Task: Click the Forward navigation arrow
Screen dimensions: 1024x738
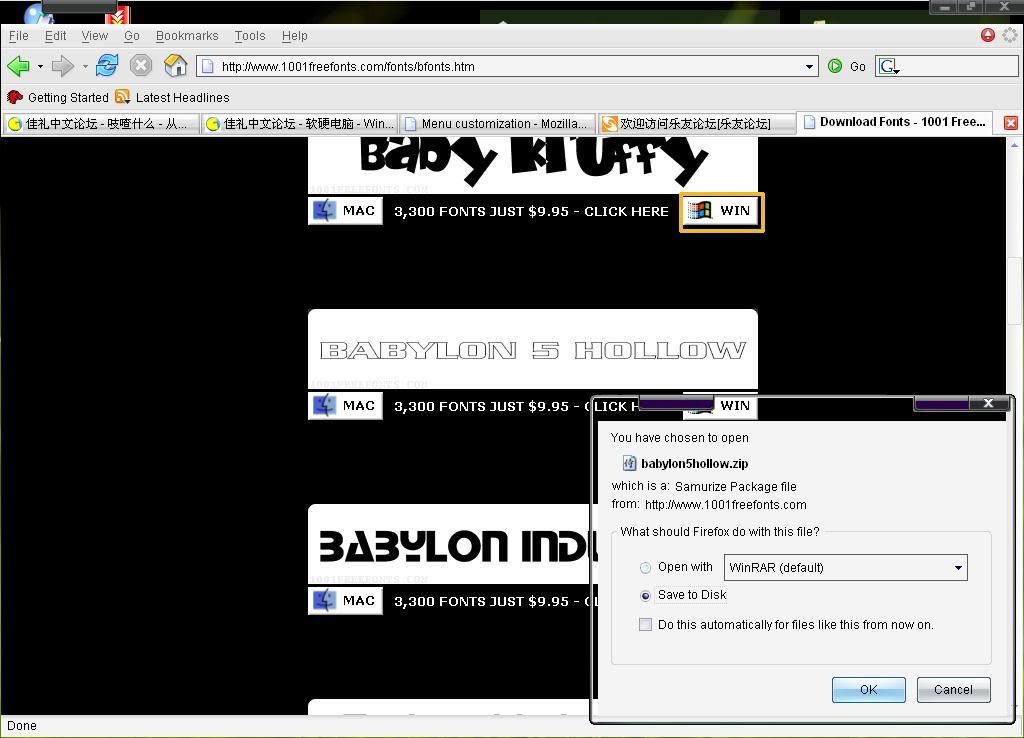Action: click(x=62, y=67)
